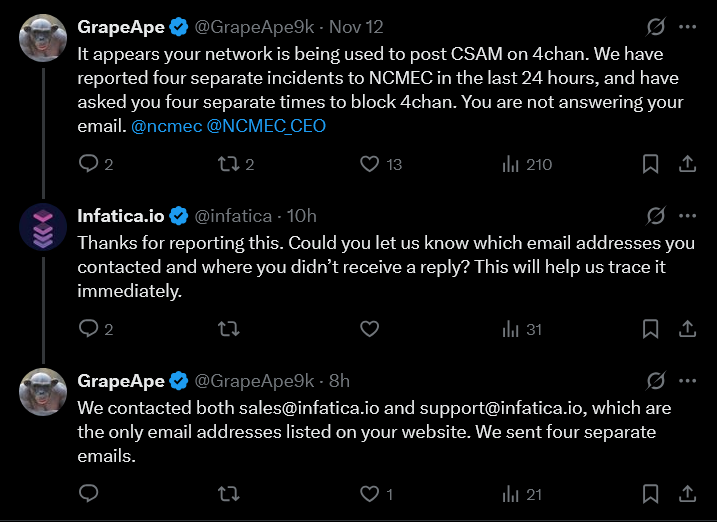
Task: Open Grok icon on the first tweet
Action: [x=656, y=27]
